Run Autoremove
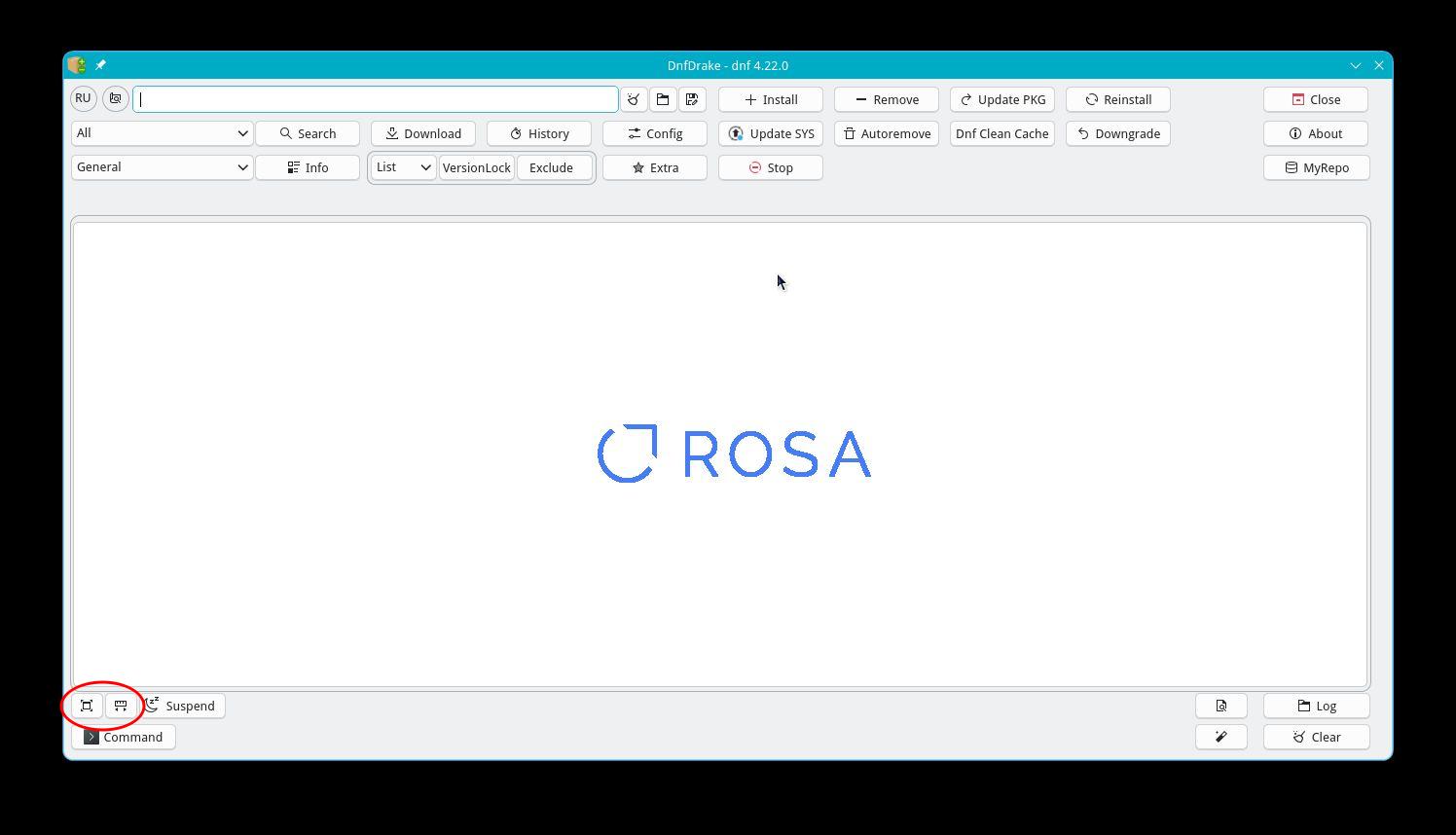The image size is (1456, 835). click(887, 133)
